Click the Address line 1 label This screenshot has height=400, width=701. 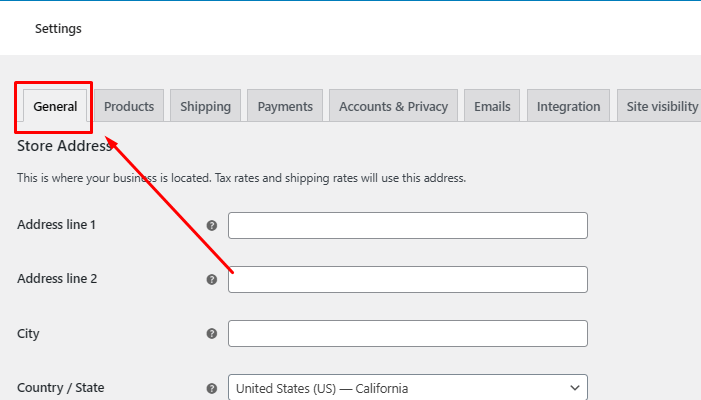click(56, 225)
